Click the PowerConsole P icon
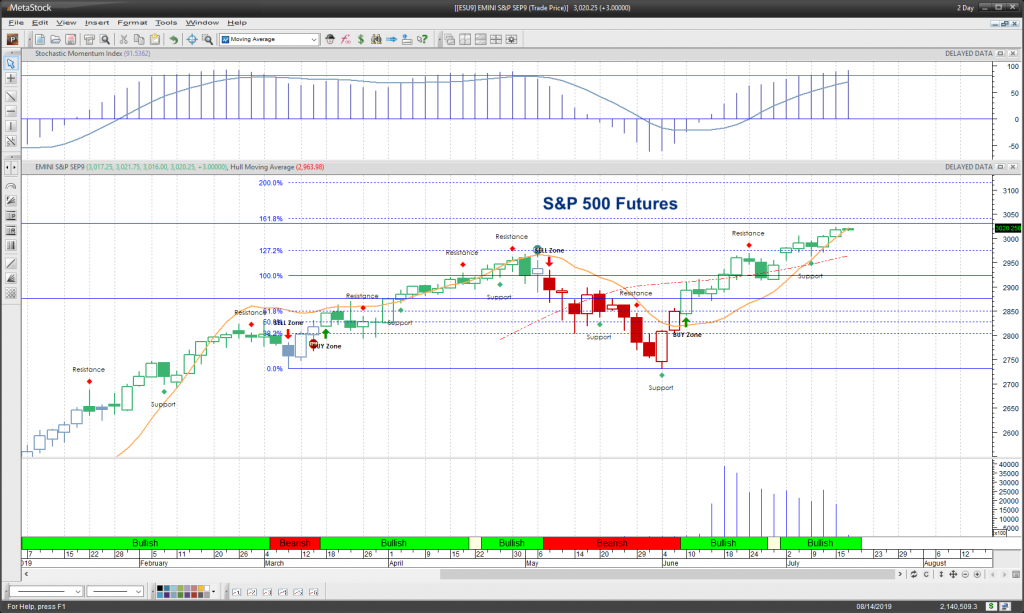Viewport: 1024px width, 613px height. (x=12, y=39)
